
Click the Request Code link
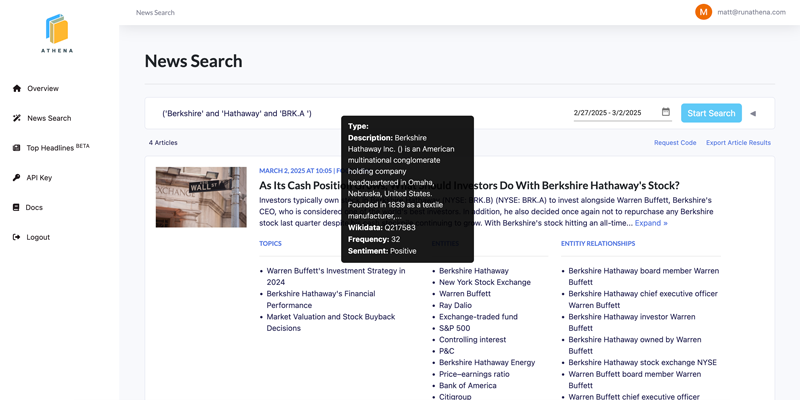pyautogui.click(x=675, y=143)
